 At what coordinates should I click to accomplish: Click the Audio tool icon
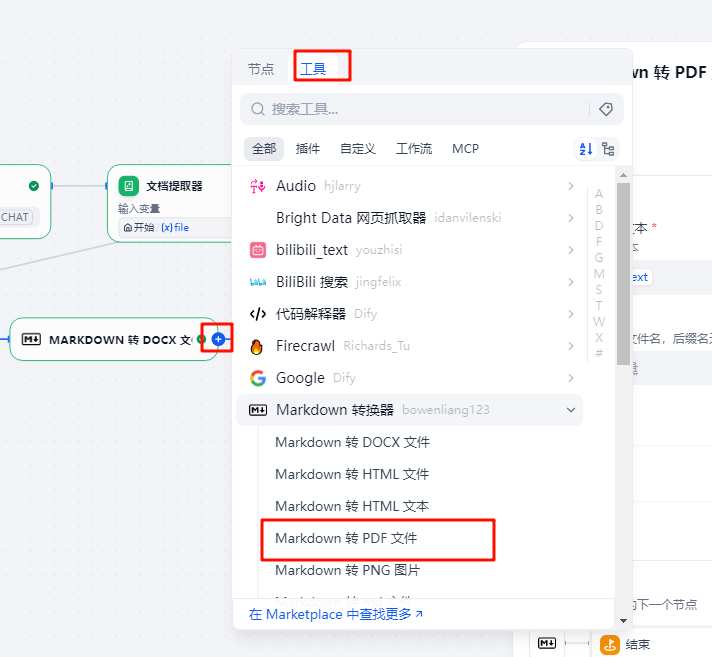coord(257,186)
